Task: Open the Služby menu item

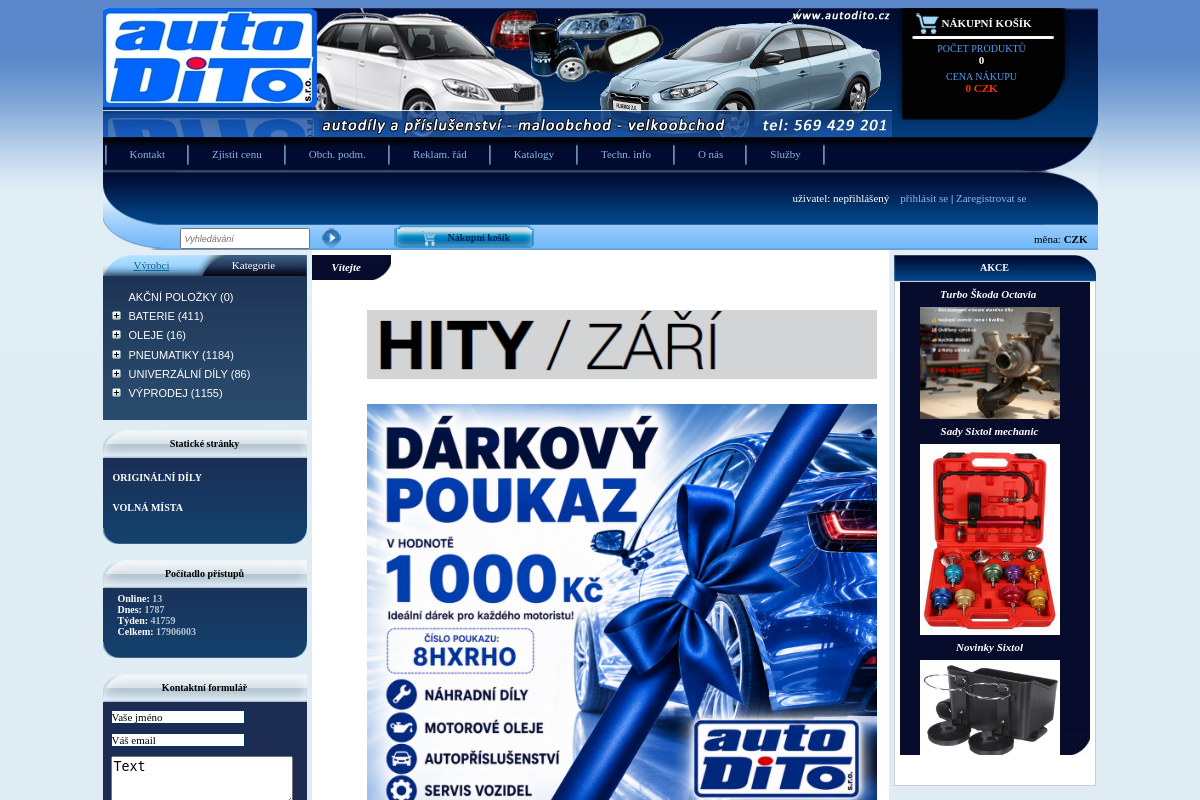Action: tap(786, 154)
